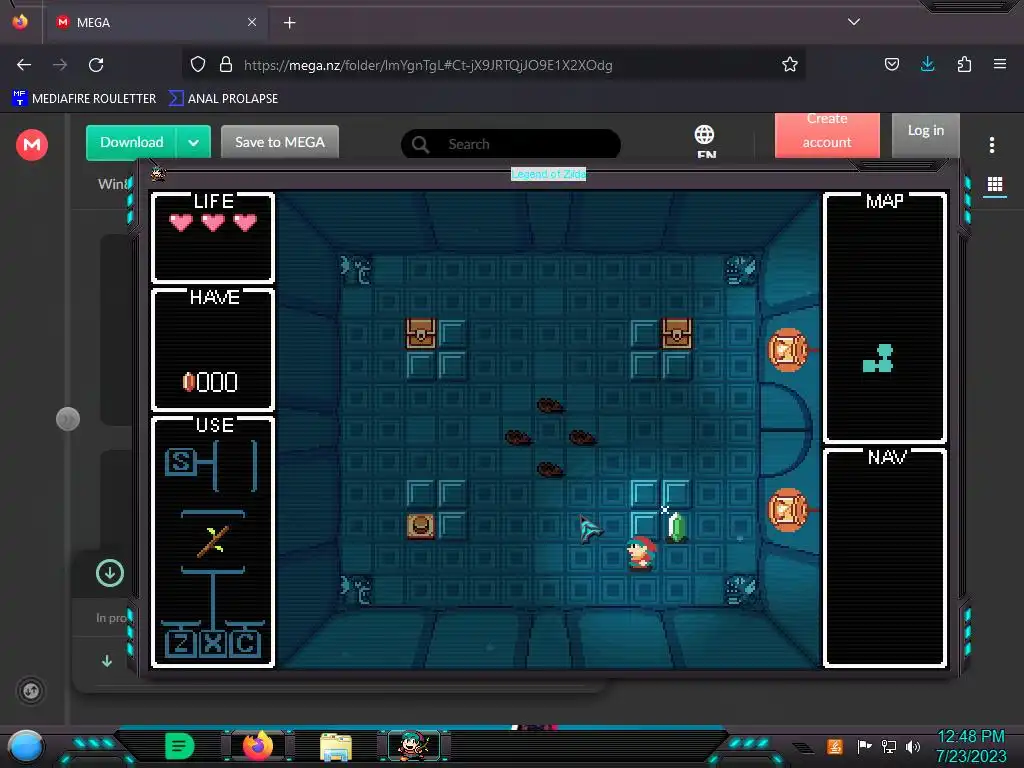The image size is (1024, 768).
Task: Switch to the game taskbar icon
Action: 413,745
